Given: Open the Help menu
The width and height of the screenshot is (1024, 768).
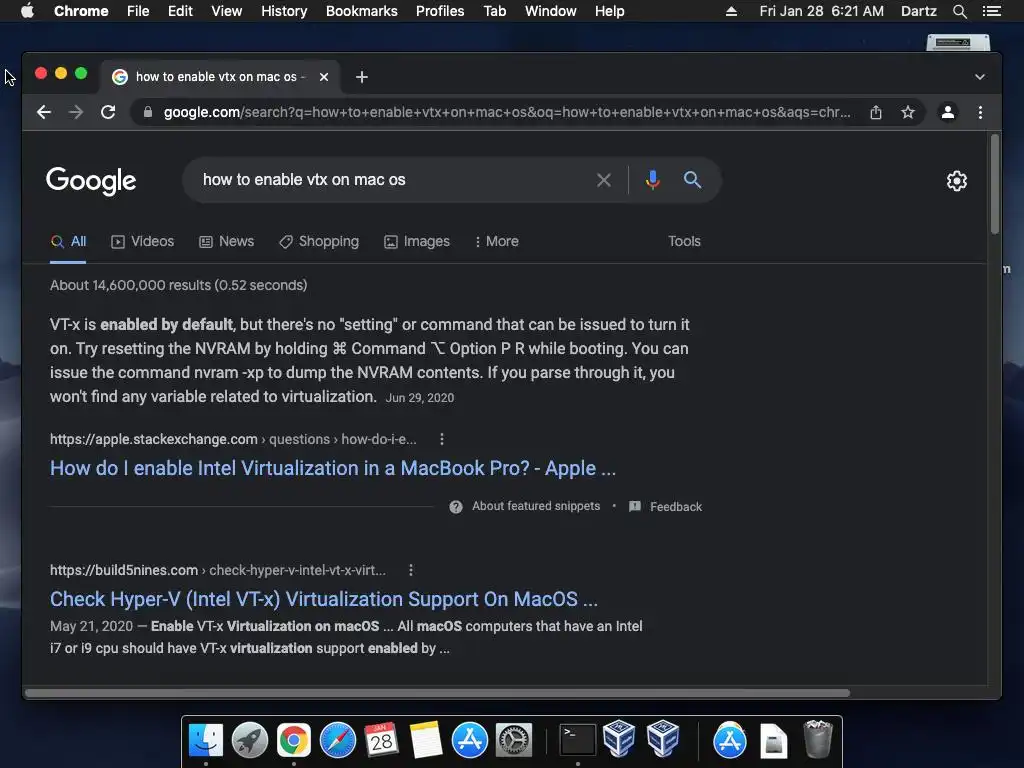Looking at the screenshot, I should point(609,11).
